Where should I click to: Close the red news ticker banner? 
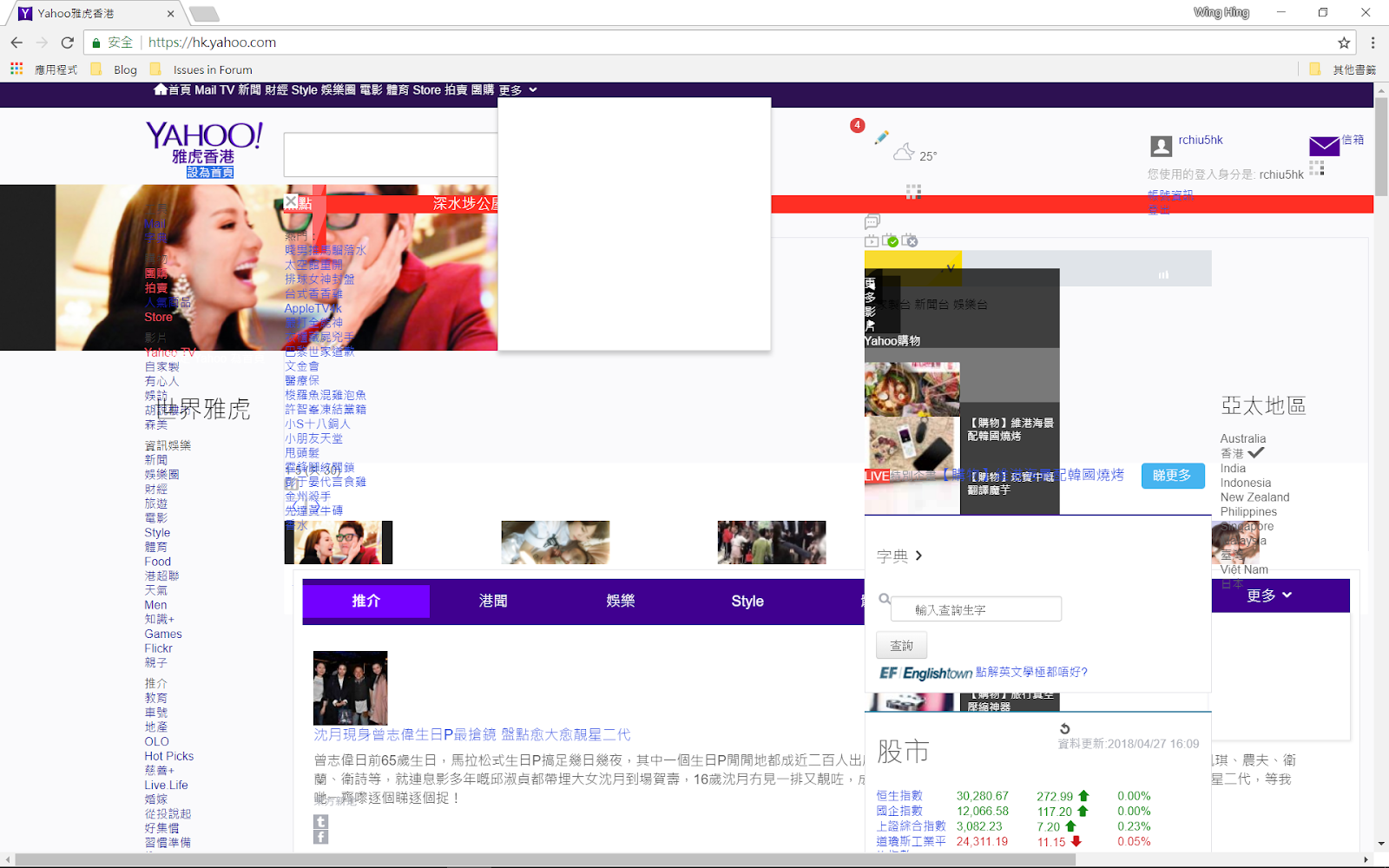pyautogui.click(x=291, y=202)
